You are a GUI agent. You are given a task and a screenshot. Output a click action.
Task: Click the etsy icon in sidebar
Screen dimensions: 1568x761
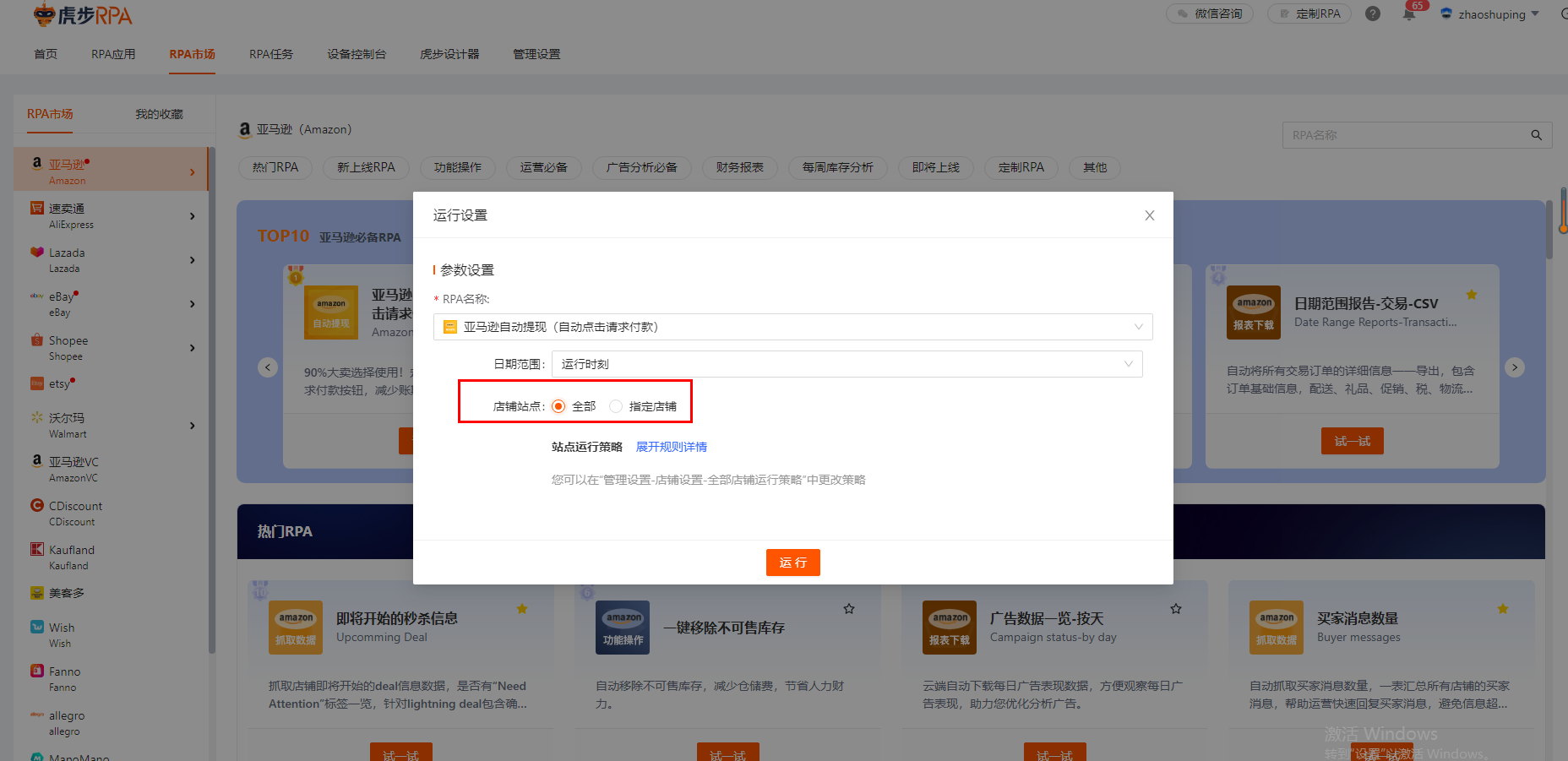click(x=37, y=383)
